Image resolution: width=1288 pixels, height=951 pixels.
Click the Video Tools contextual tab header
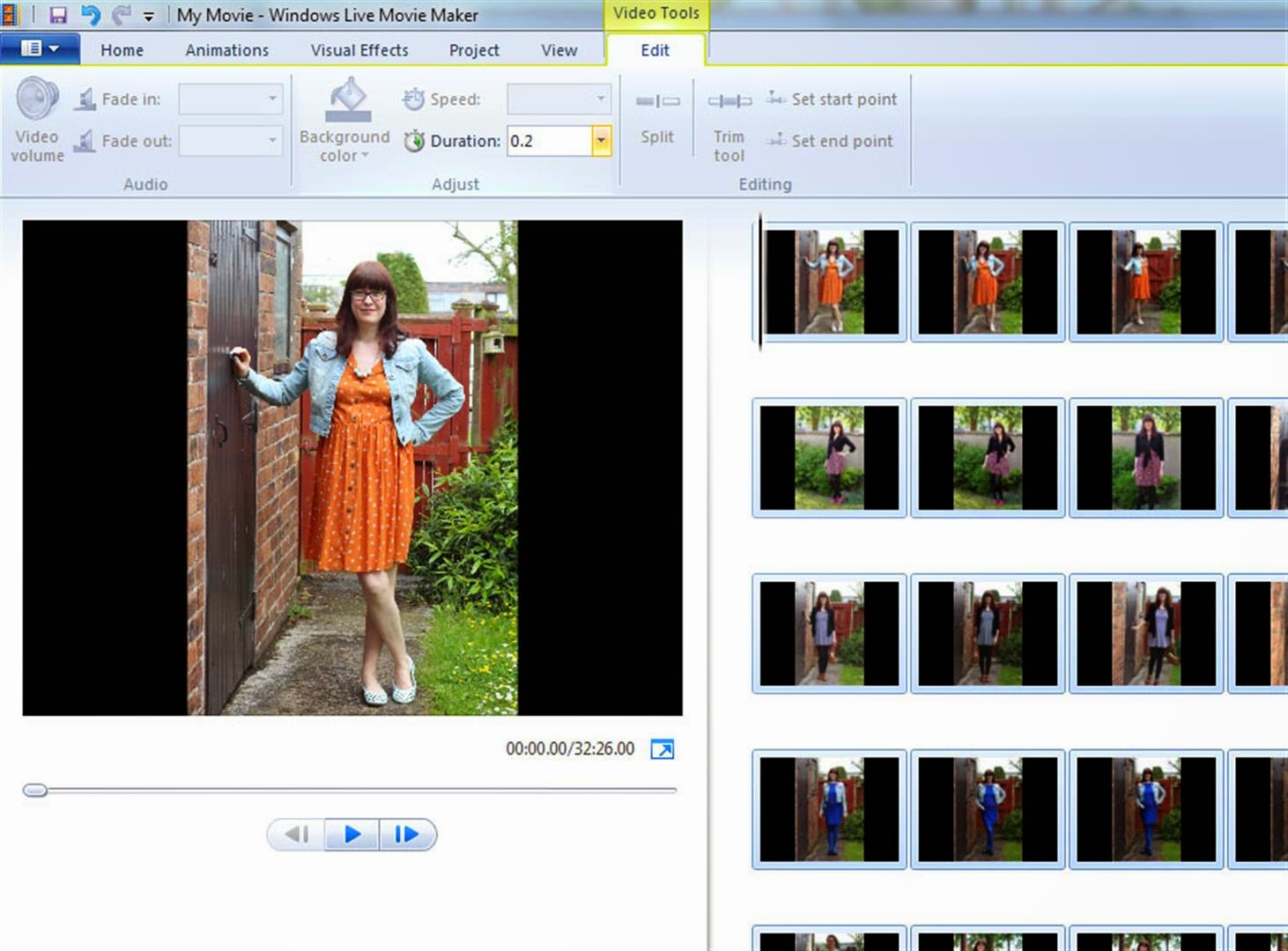coord(656,13)
